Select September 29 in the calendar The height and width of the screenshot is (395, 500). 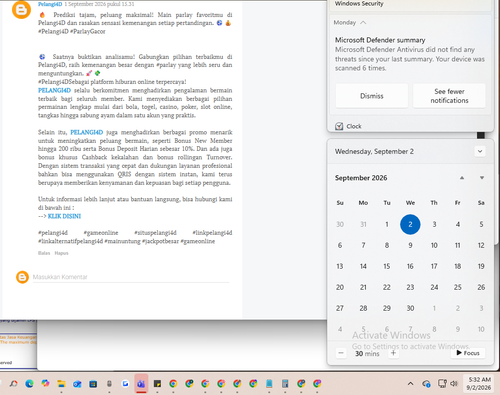click(x=387, y=308)
